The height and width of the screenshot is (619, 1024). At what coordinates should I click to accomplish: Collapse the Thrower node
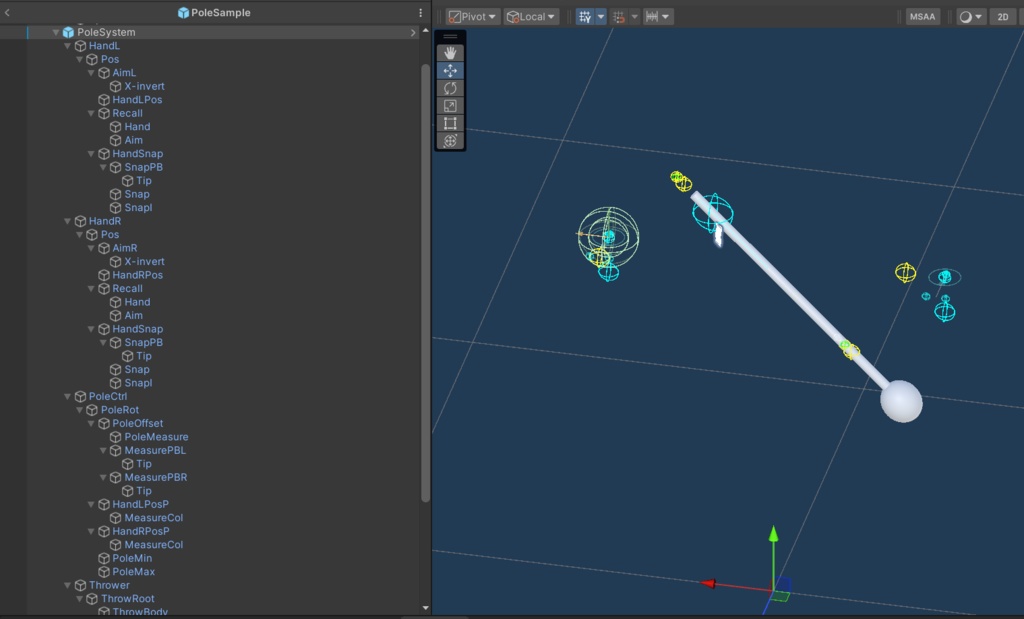(68, 585)
